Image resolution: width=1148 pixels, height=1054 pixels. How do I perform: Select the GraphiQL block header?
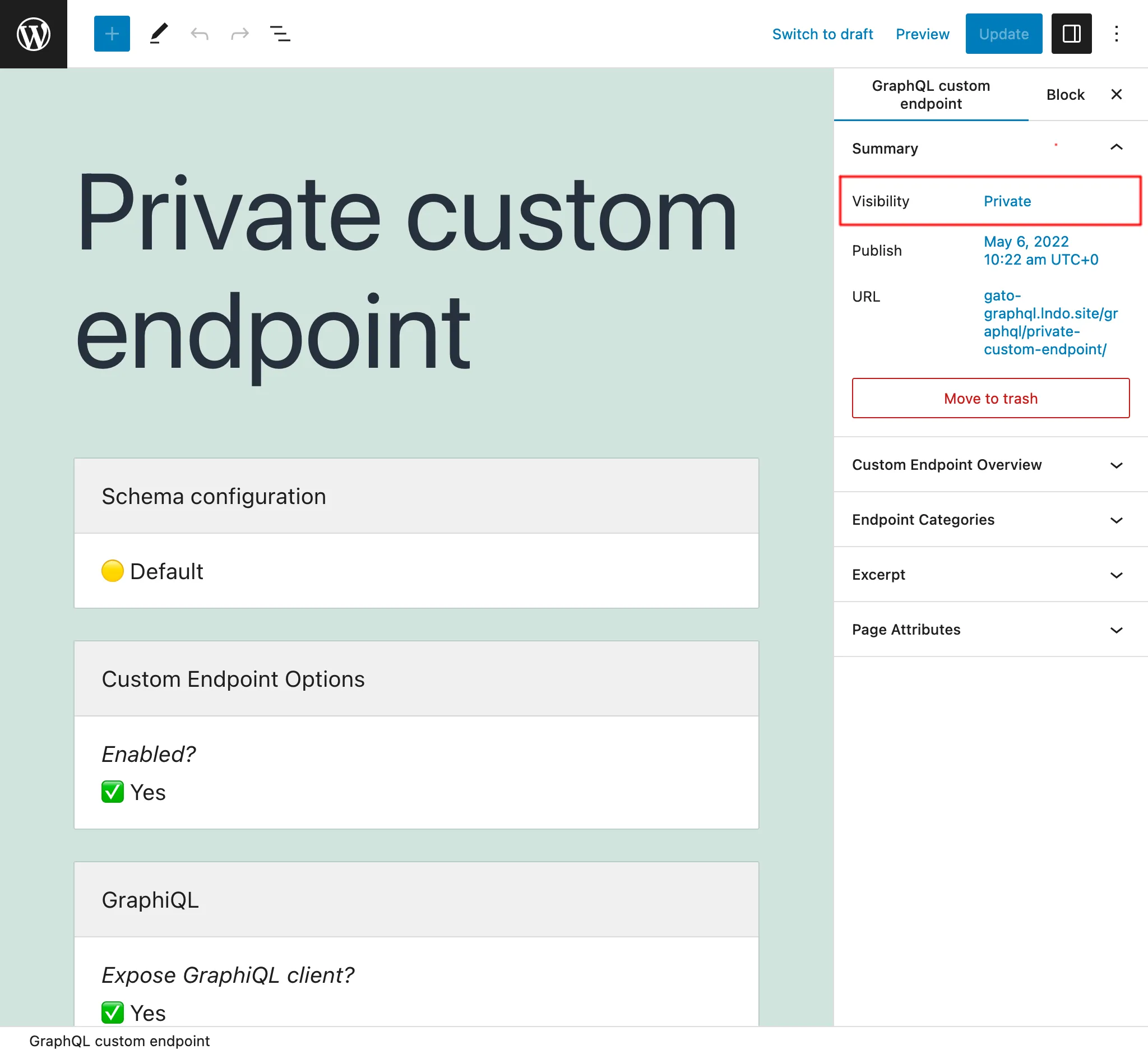click(x=416, y=899)
